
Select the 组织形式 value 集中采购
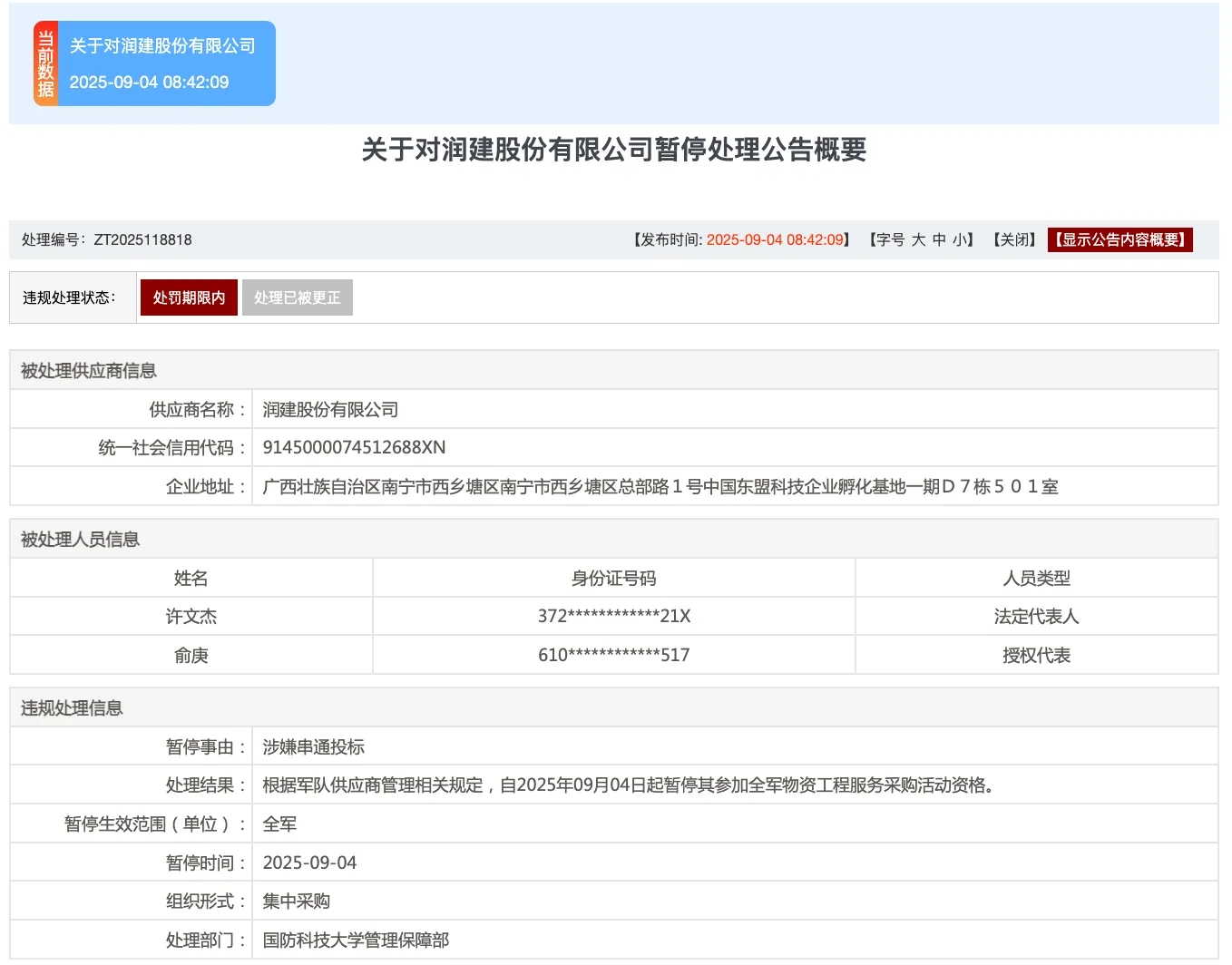coord(297,901)
